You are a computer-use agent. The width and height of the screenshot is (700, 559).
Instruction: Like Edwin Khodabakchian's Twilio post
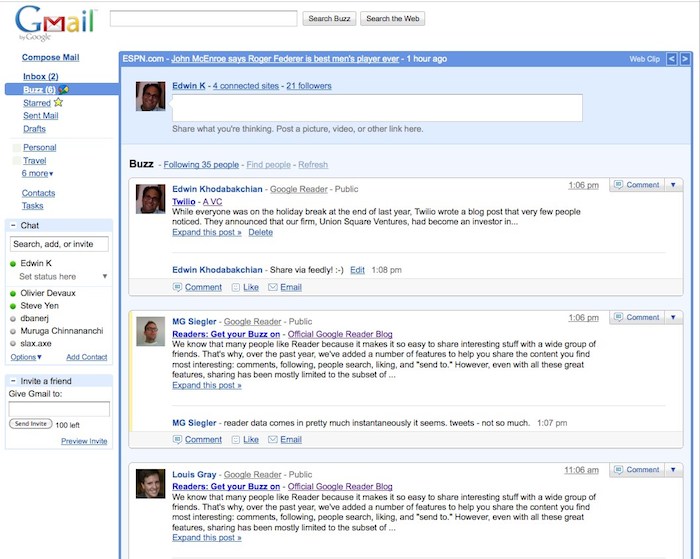coord(250,287)
